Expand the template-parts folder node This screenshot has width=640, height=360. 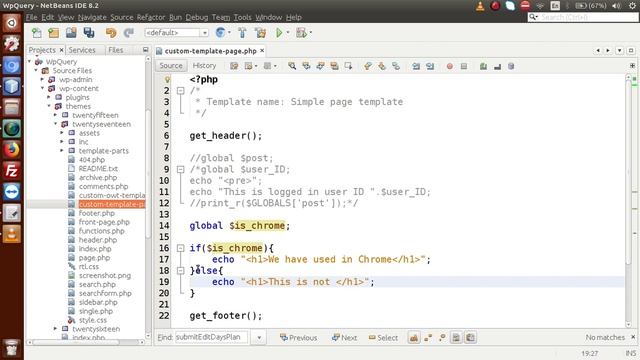pos(62,151)
